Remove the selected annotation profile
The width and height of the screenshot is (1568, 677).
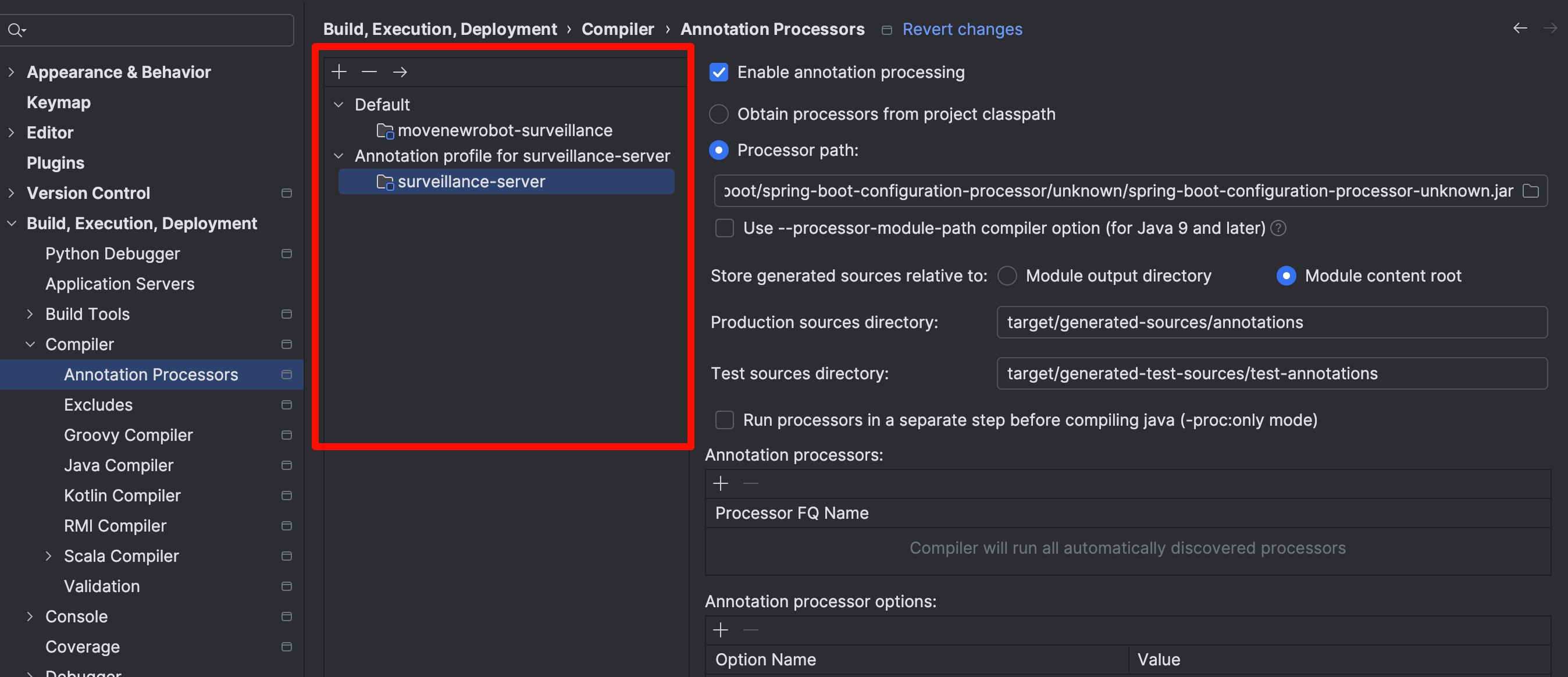(369, 72)
